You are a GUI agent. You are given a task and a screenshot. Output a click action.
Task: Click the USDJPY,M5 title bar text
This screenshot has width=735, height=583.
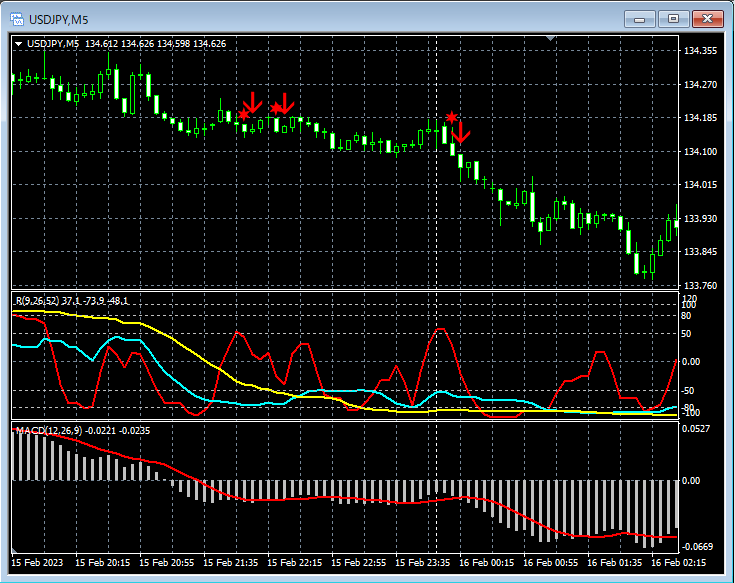[x=58, y=19]
